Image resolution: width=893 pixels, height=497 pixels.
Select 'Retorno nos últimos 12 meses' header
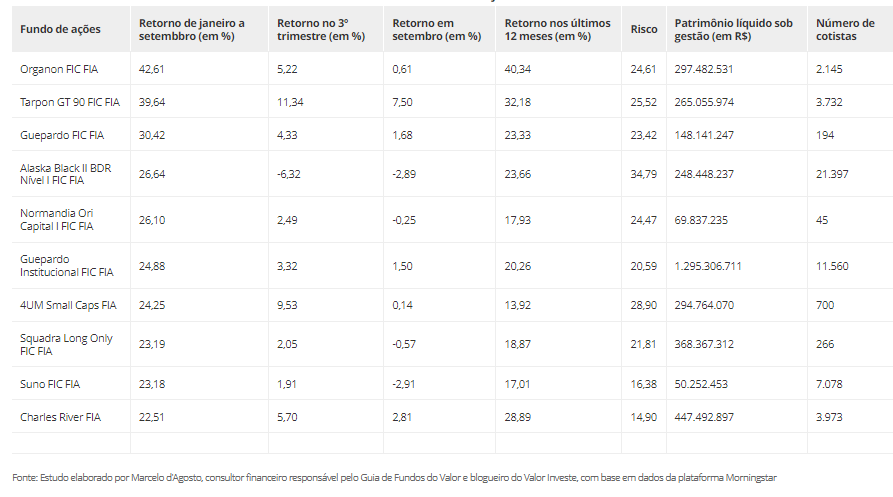tap(555, 29)
